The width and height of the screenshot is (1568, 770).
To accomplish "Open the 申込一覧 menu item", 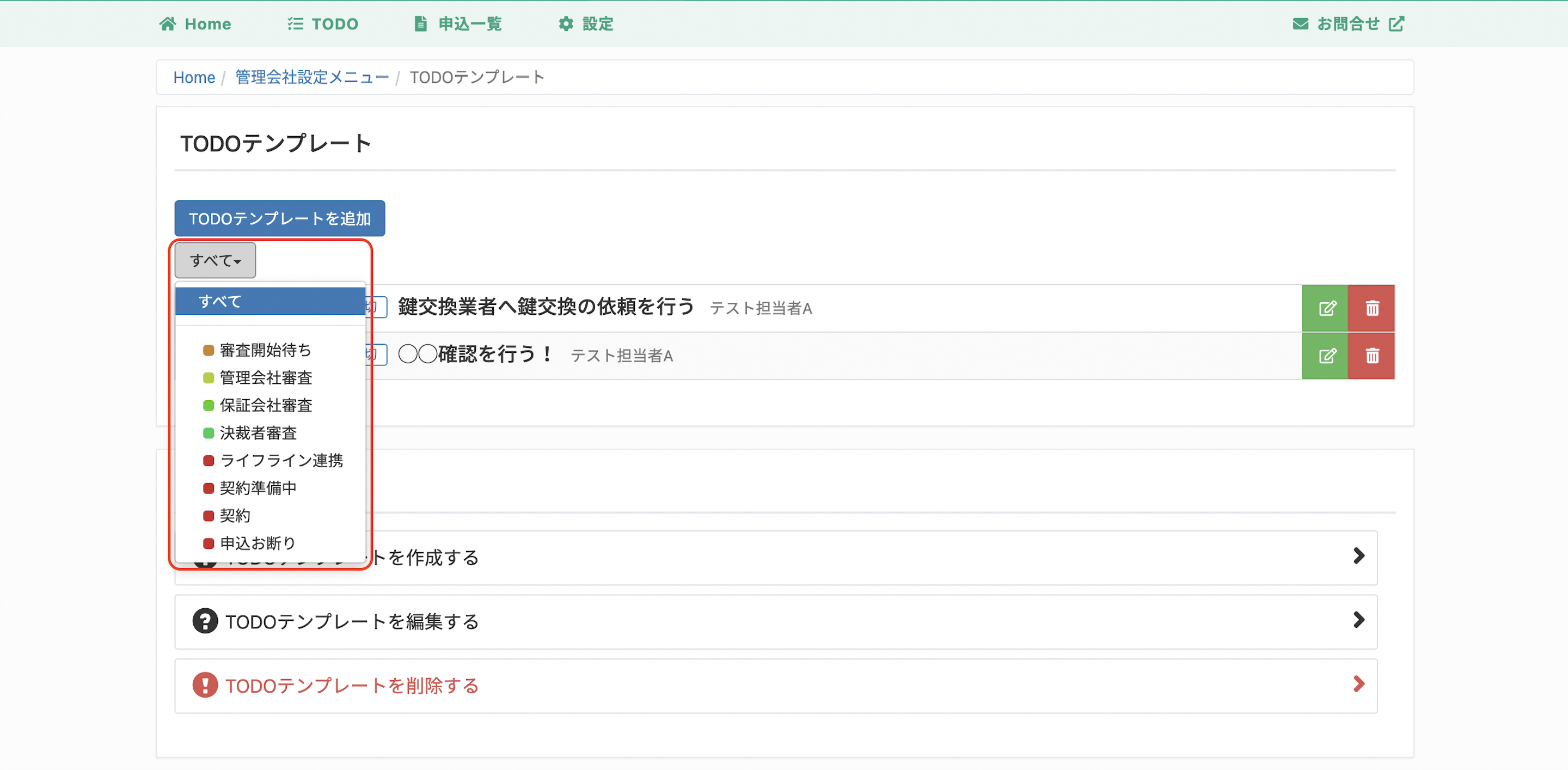I will 458,24.
